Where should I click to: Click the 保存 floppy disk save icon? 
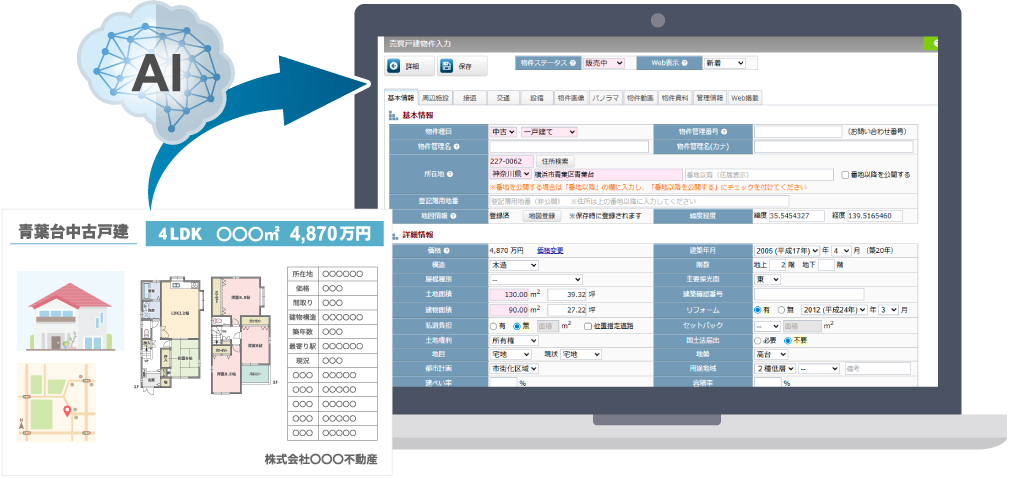click(x=446, y=67)
